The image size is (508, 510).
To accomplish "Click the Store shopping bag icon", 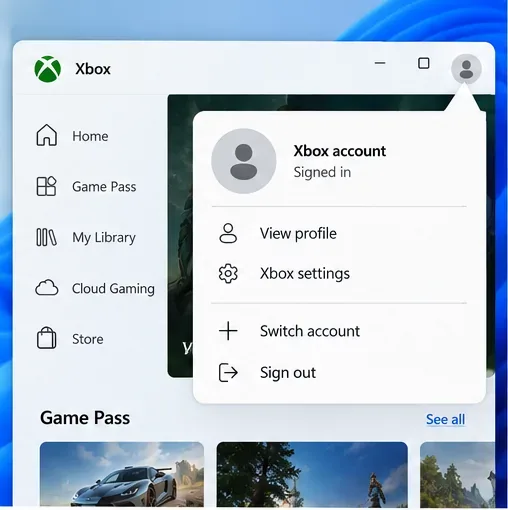I will click(x=46, y=338).
